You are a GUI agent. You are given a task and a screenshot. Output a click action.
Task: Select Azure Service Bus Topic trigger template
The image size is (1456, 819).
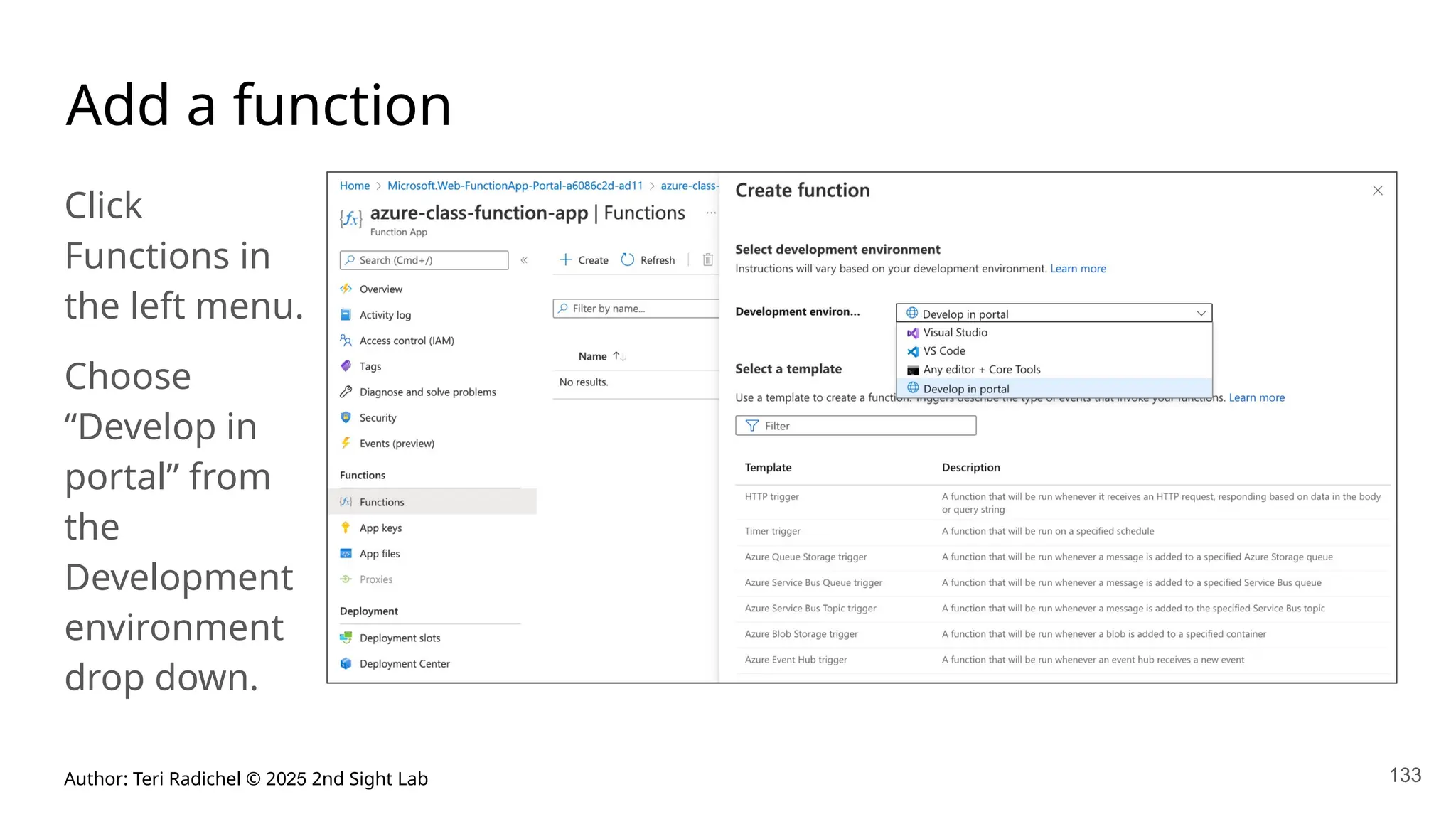point(1063,608)
